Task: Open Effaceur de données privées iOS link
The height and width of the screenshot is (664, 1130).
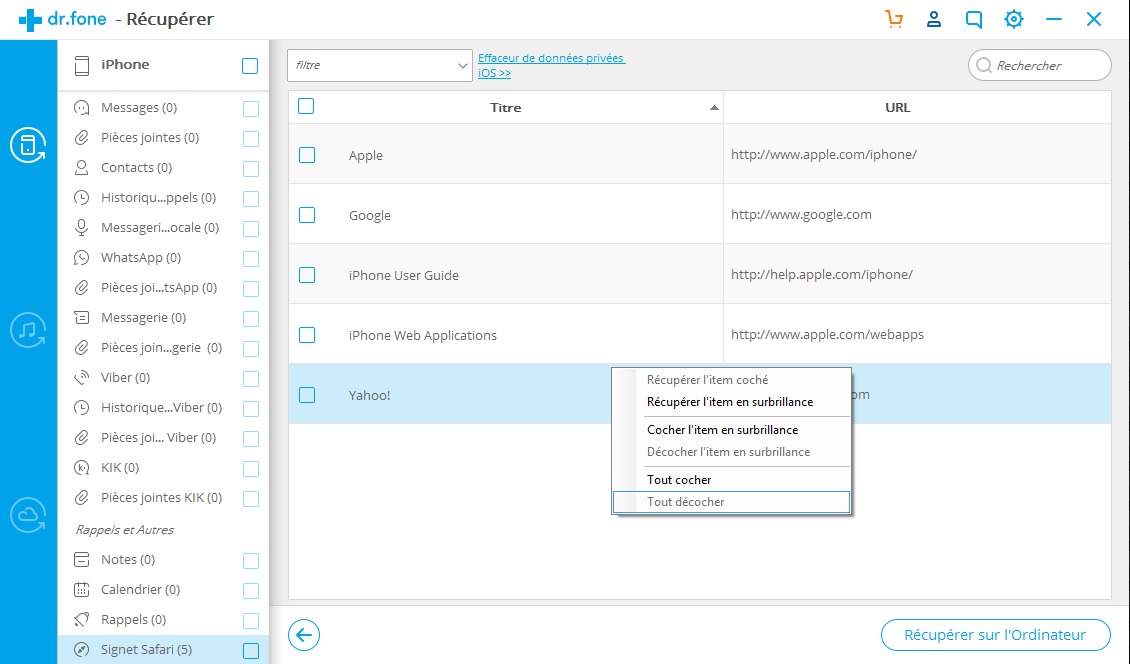Action: coord(551,66)
